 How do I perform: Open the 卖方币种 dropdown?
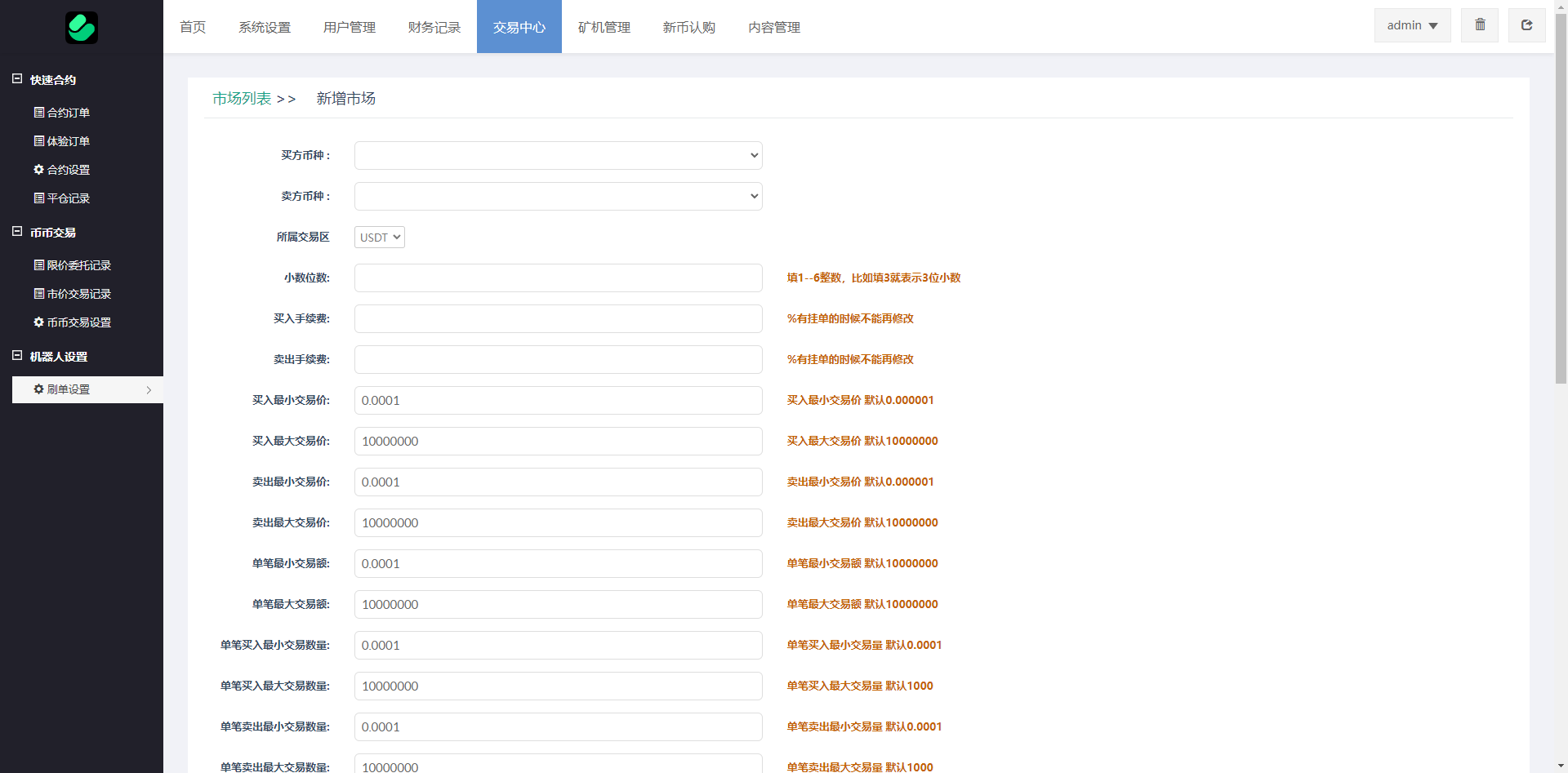558,196
